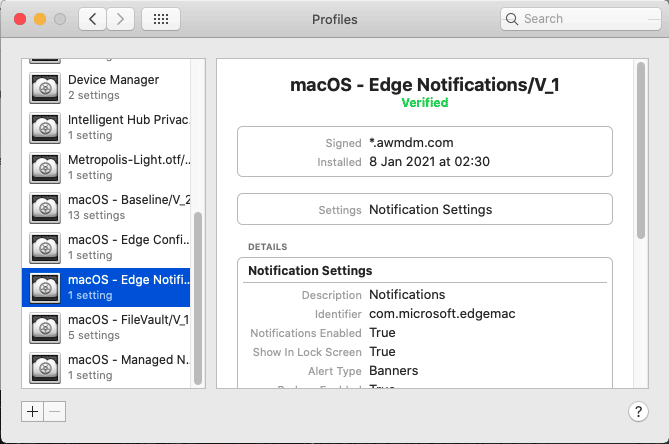Screen dimensions: 669x444
Task: Click the profile list scrollbar thumb
Action: tap(198, 299)
